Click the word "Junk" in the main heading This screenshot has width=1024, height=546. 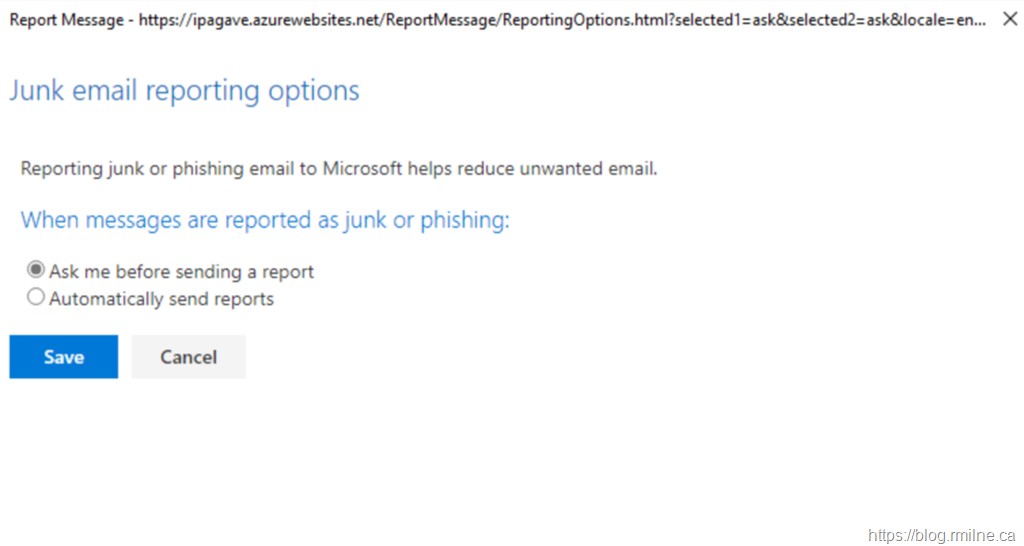[x=35, y=91]
